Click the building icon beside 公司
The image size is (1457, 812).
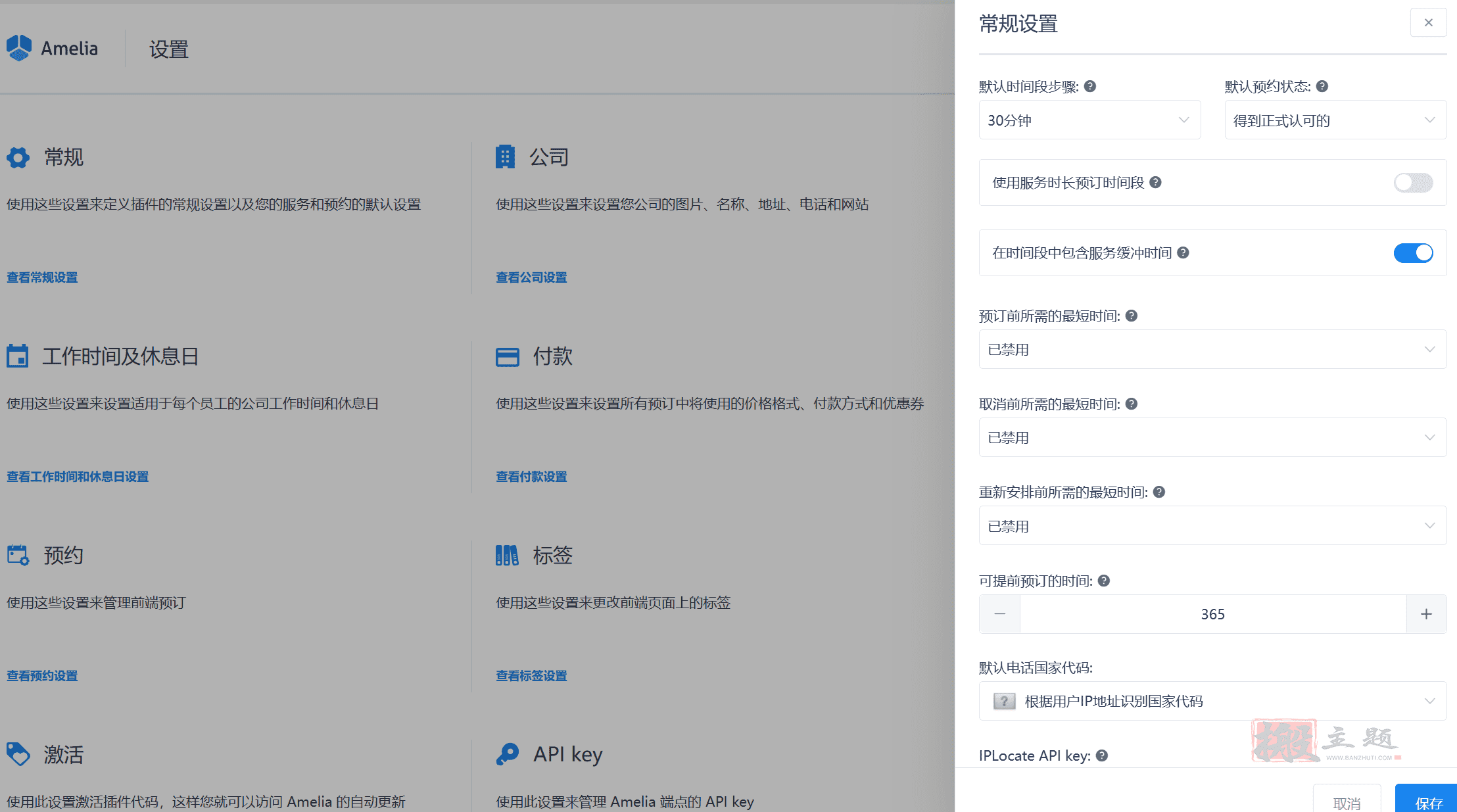tap(505, 157)
